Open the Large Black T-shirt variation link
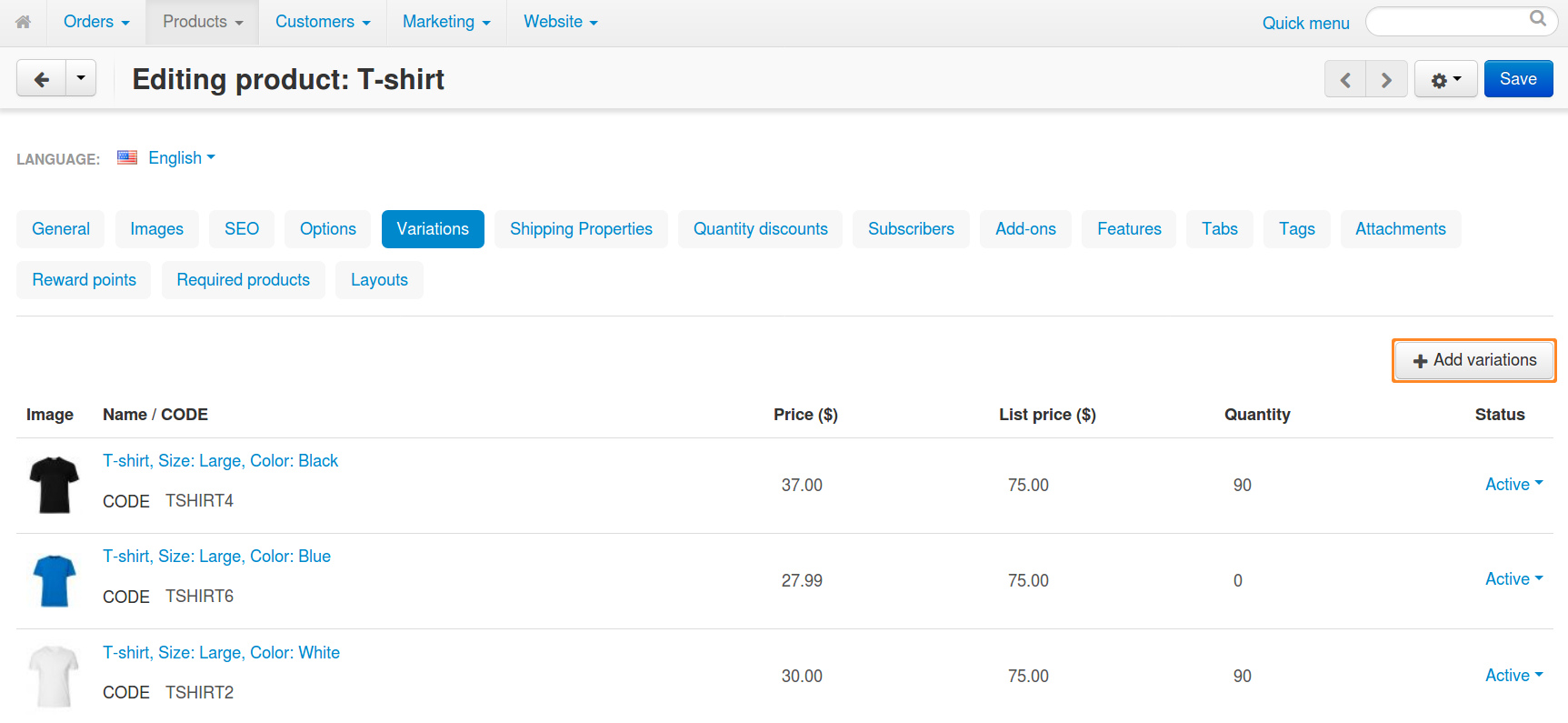Image resolution: width=1568 pixels, height=723 pixels. (220, 461)
